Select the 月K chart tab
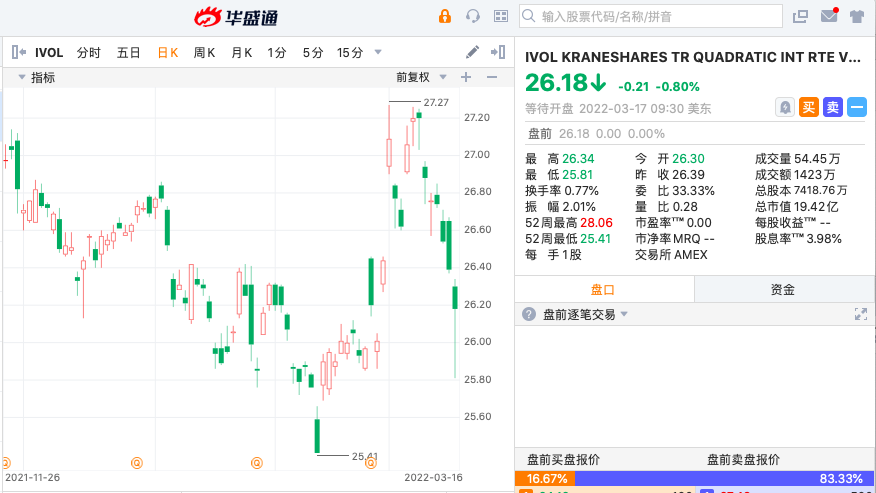This screenshot has height=493, width=876. (242, 53)
